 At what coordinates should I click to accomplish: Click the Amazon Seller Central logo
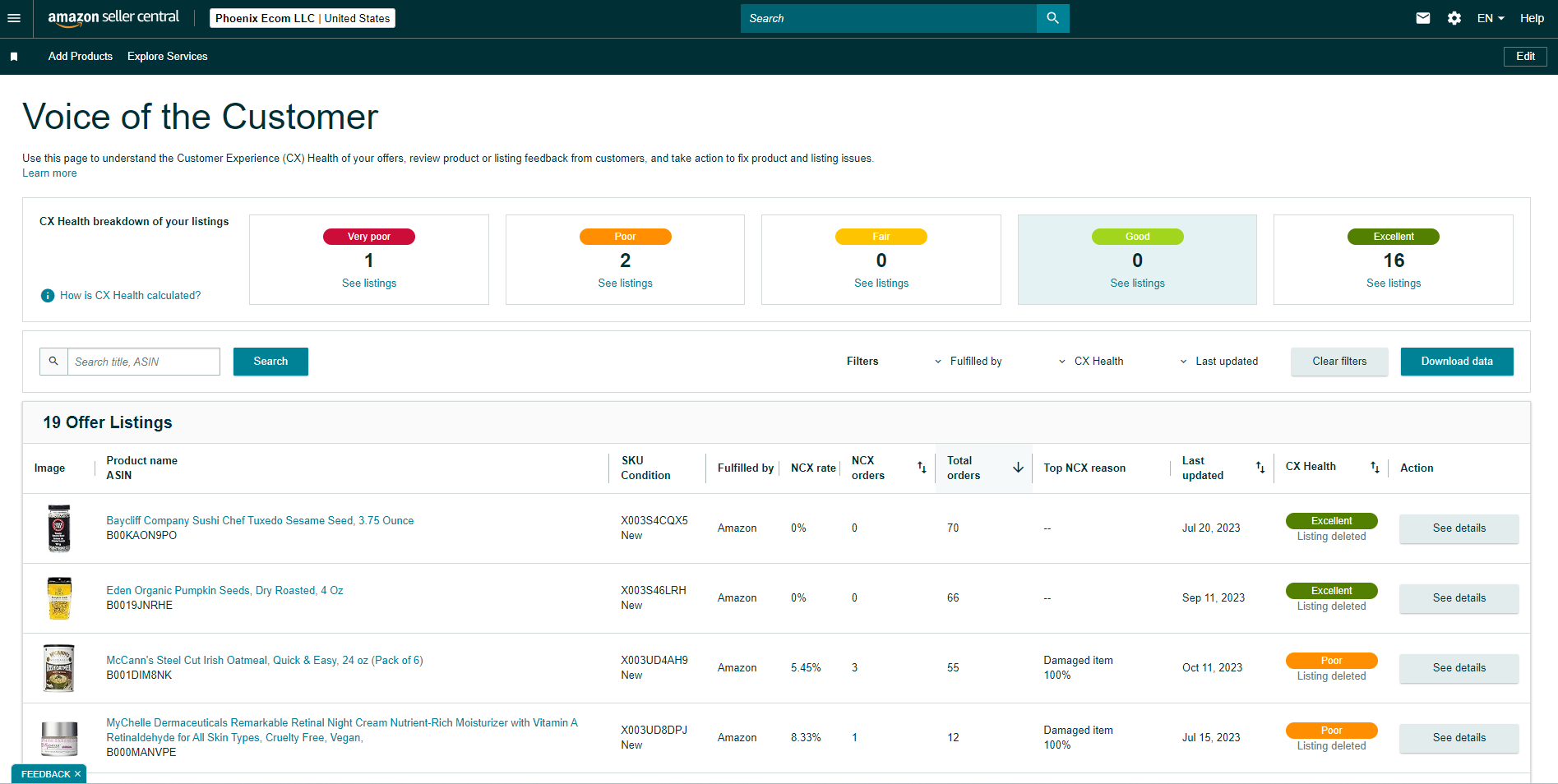pos(113,18)
